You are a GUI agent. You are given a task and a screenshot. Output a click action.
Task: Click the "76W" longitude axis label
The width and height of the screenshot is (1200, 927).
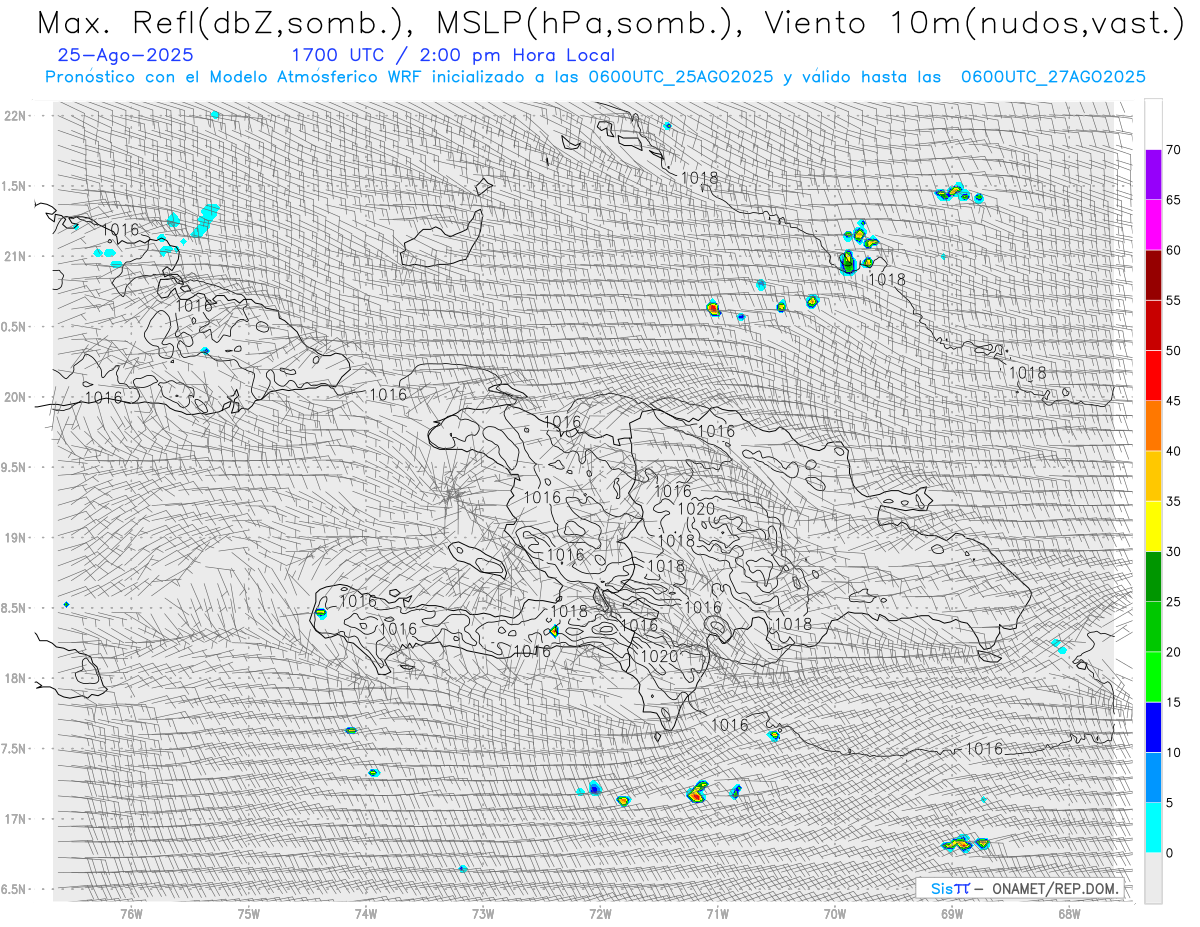(x=132, y=913)
